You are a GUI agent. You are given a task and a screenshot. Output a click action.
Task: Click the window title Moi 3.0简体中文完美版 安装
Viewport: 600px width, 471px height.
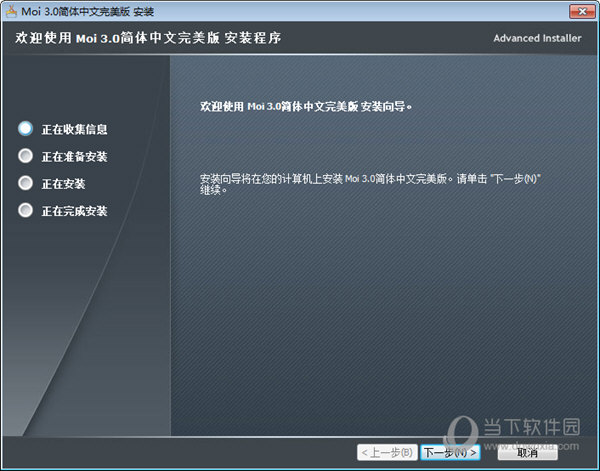88,12
